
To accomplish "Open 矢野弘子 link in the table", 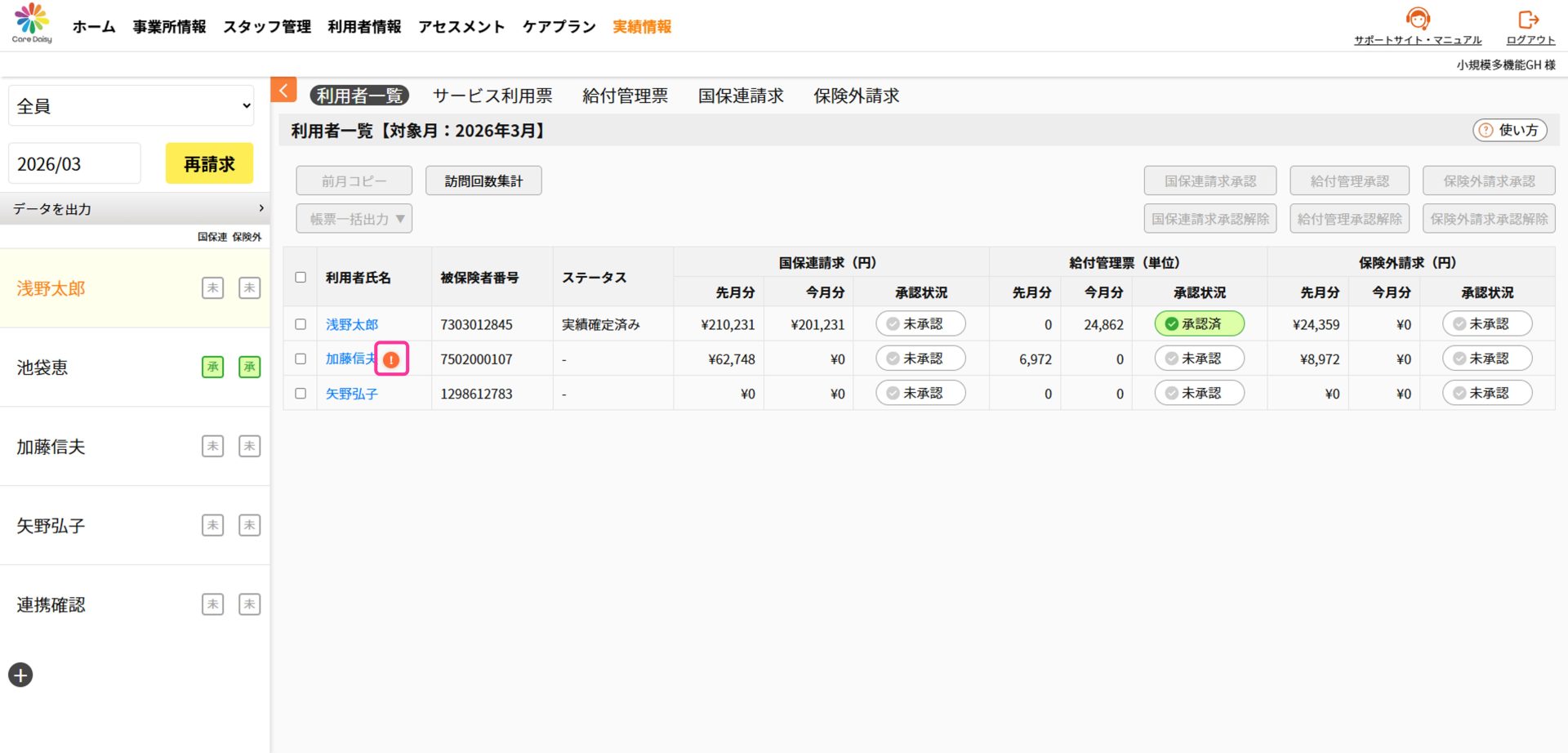I will (x=351, y=394).
